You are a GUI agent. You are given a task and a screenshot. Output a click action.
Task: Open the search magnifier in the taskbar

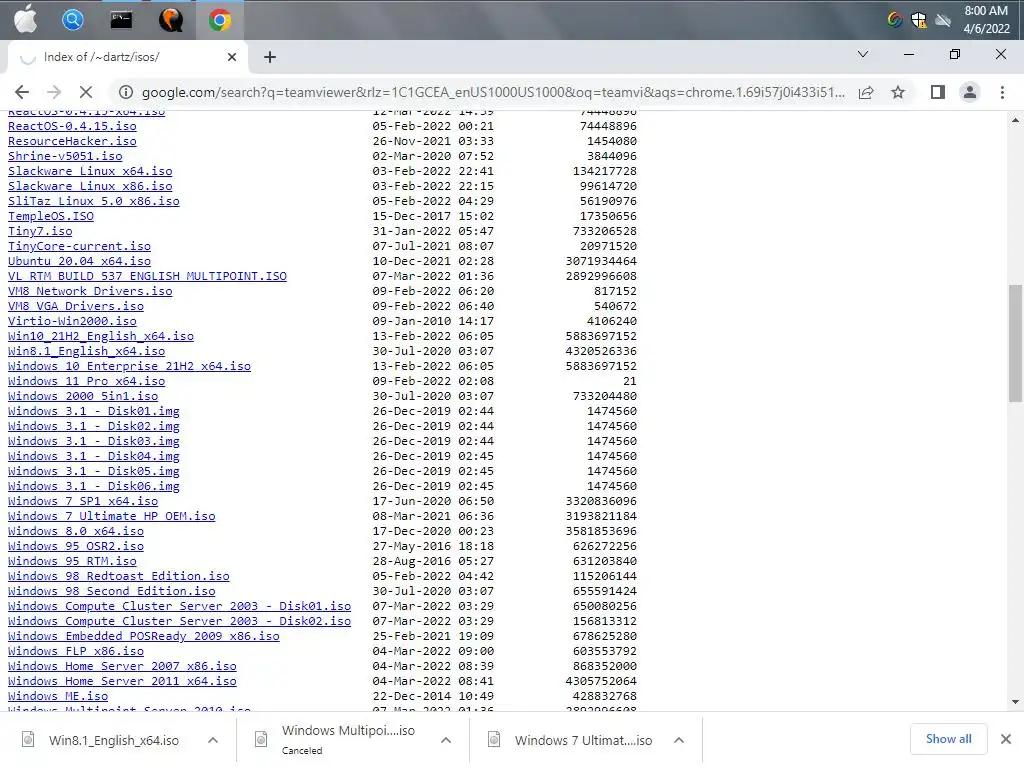point(72,20)
